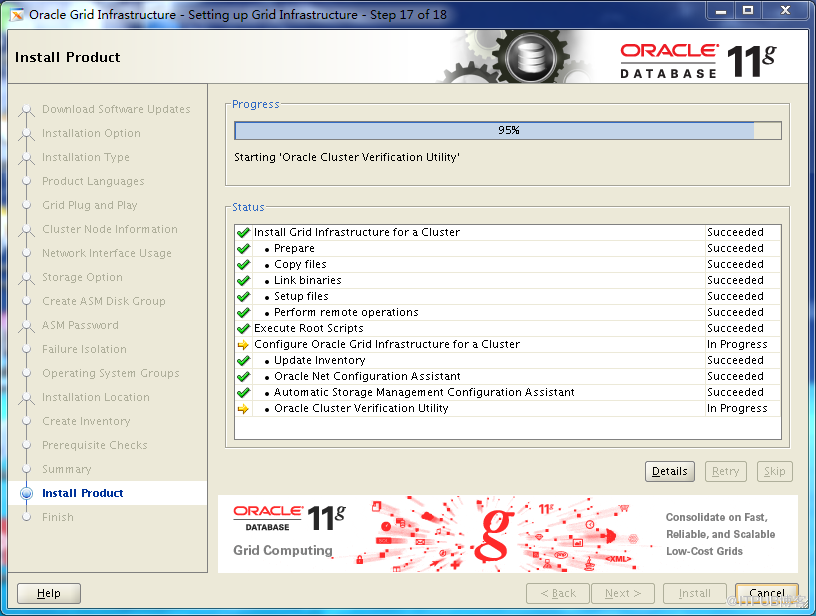Click green check beside Copy files
The height and width of the screenshot is (616, 816).
243,265
